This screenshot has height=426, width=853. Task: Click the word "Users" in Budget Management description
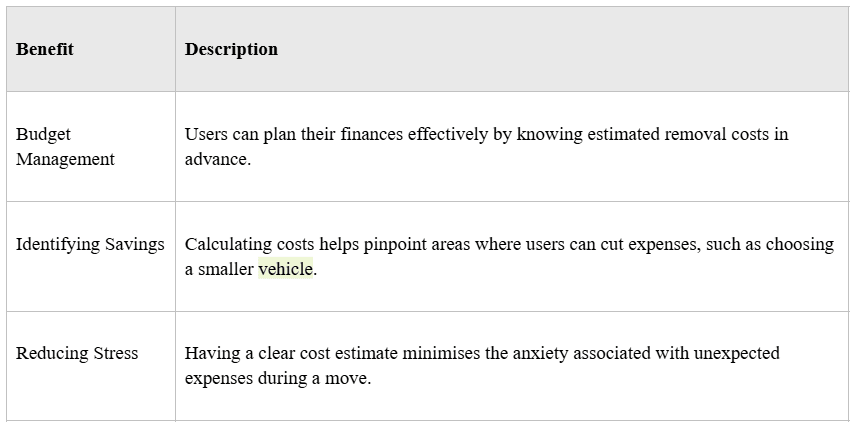[207, 134]
